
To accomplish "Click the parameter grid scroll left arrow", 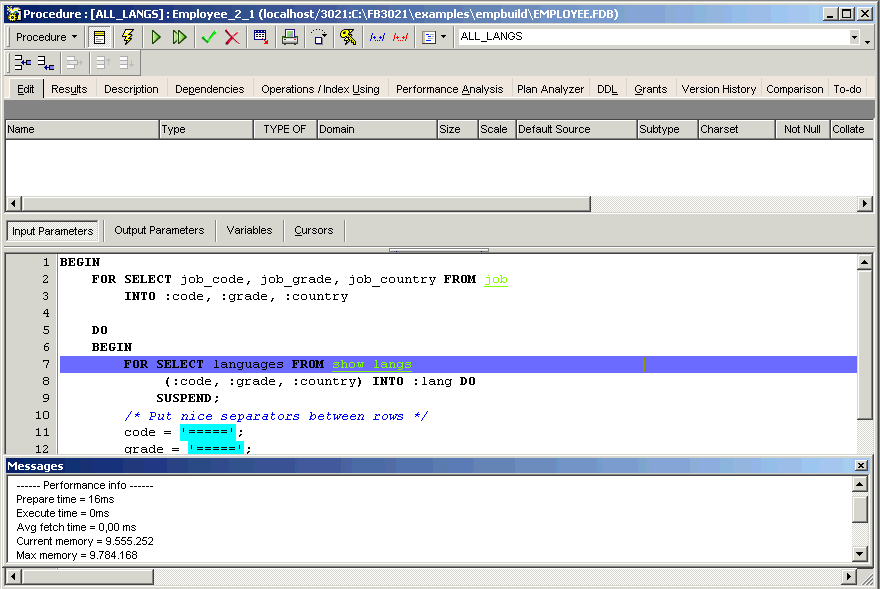I will point(13,203).
